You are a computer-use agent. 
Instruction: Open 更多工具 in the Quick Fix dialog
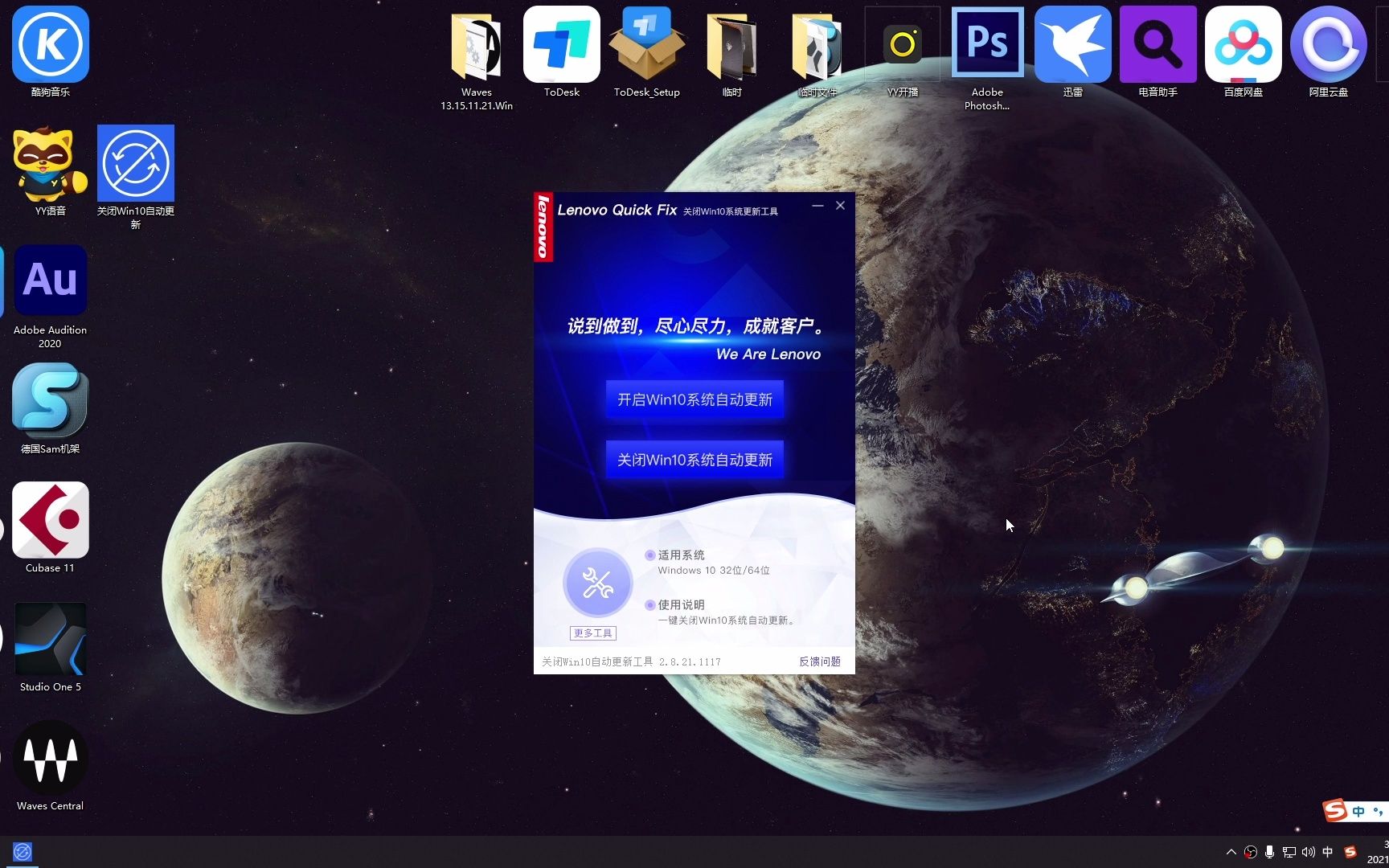(592, 633)
